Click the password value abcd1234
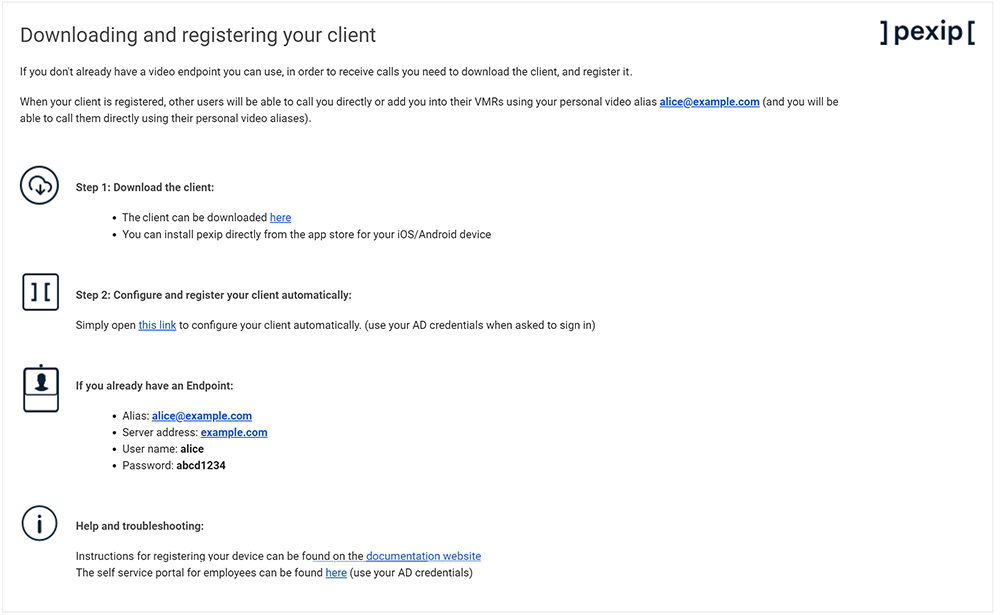Screen dimensions: 1000x615 [x=201, y=466]
